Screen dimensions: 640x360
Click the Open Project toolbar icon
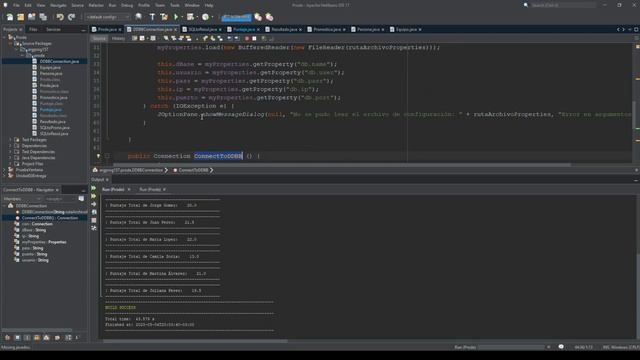tap(31, 17)
